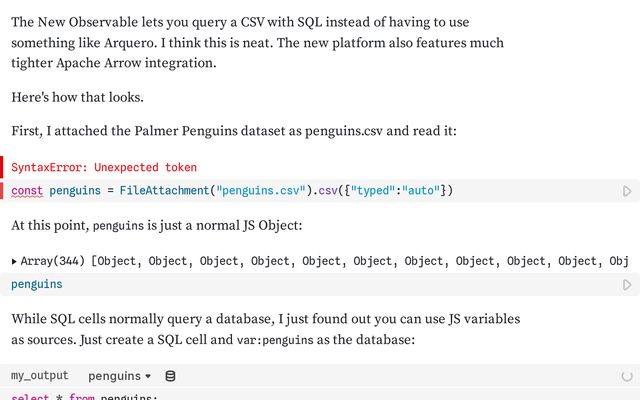640x400 pixels.
Task: Click the FileAttachment function name
Action: coord(164,191)
